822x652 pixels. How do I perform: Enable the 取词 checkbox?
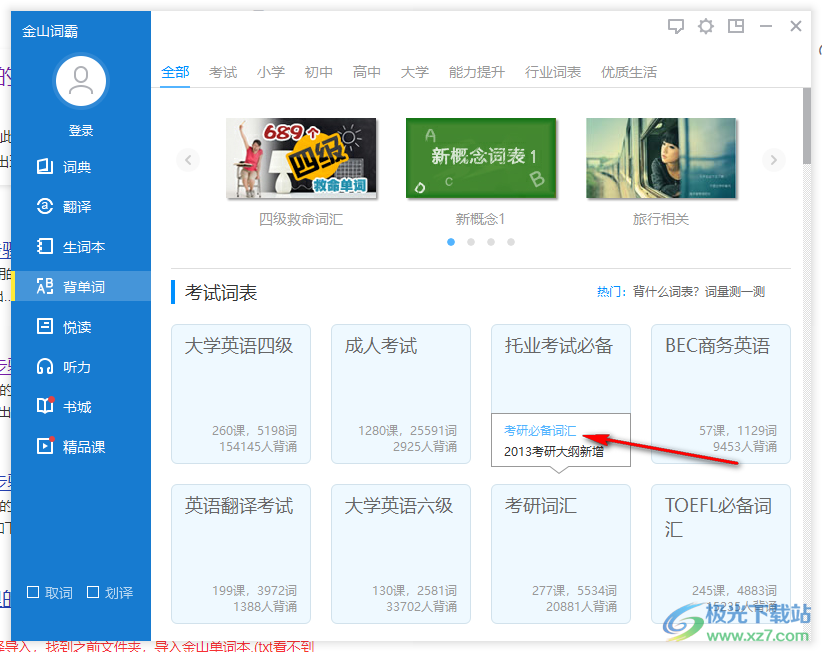point(33,592)
